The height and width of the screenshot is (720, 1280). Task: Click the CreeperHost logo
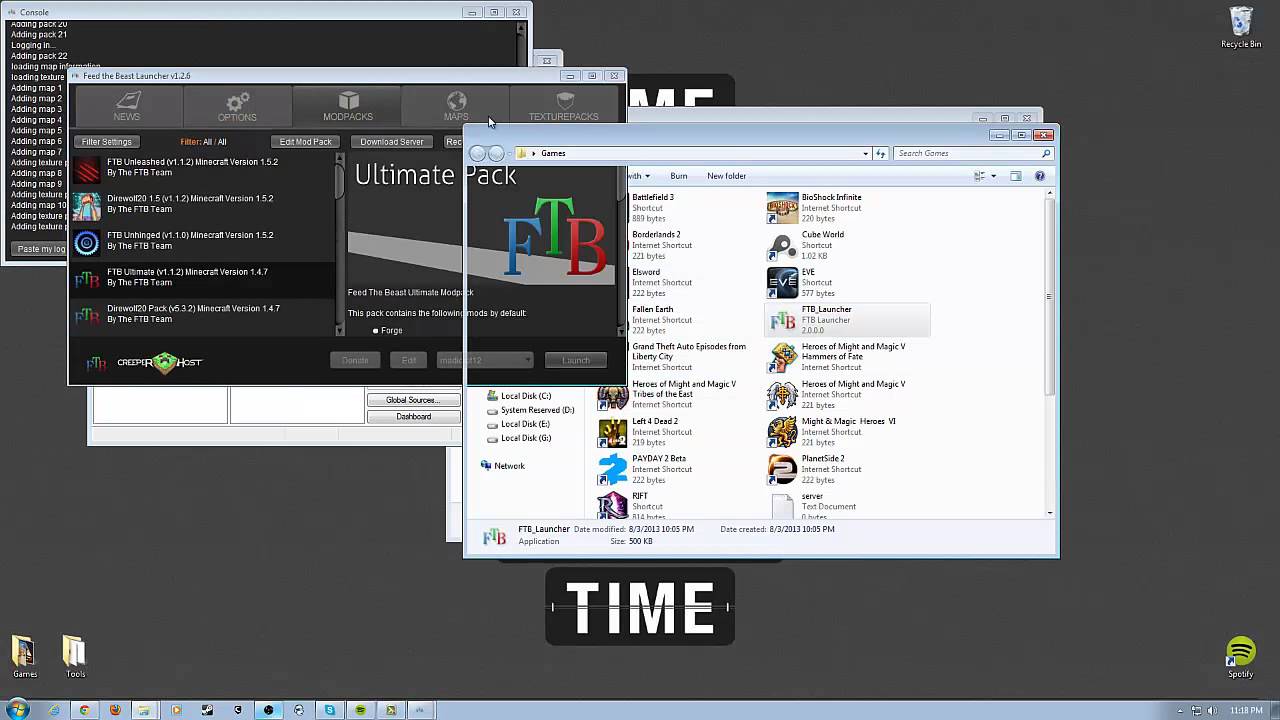coord(159,362)
